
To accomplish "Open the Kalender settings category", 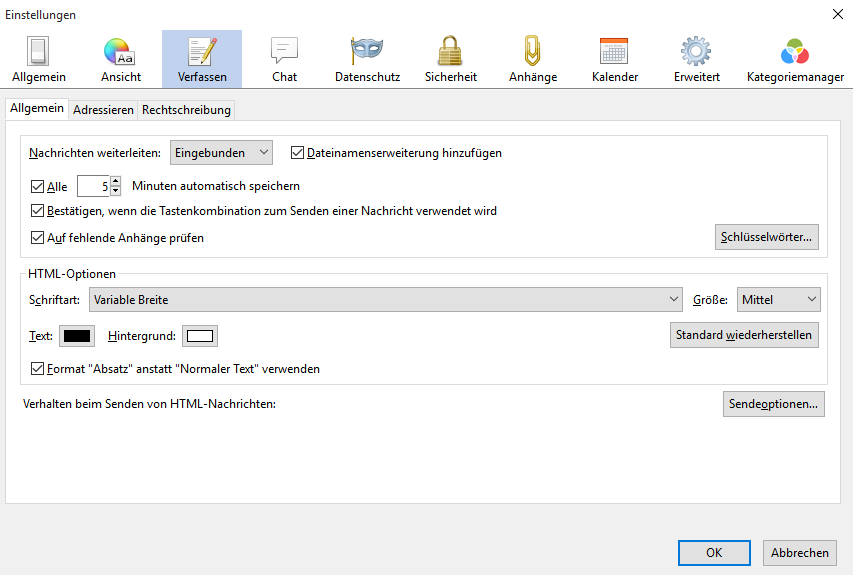I will (x=615, y=59).
